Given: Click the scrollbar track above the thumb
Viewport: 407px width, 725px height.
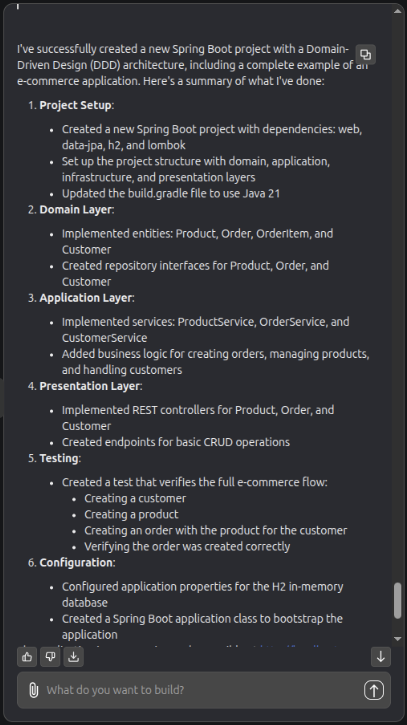Looking at the screenshot, I should tap(398, 296).
